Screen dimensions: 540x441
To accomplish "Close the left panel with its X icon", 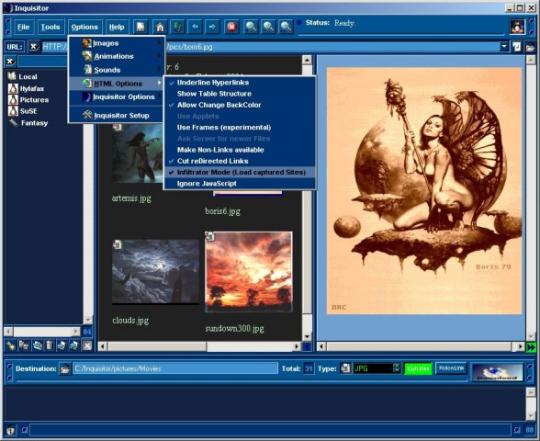I will click(x=10, y=62).
